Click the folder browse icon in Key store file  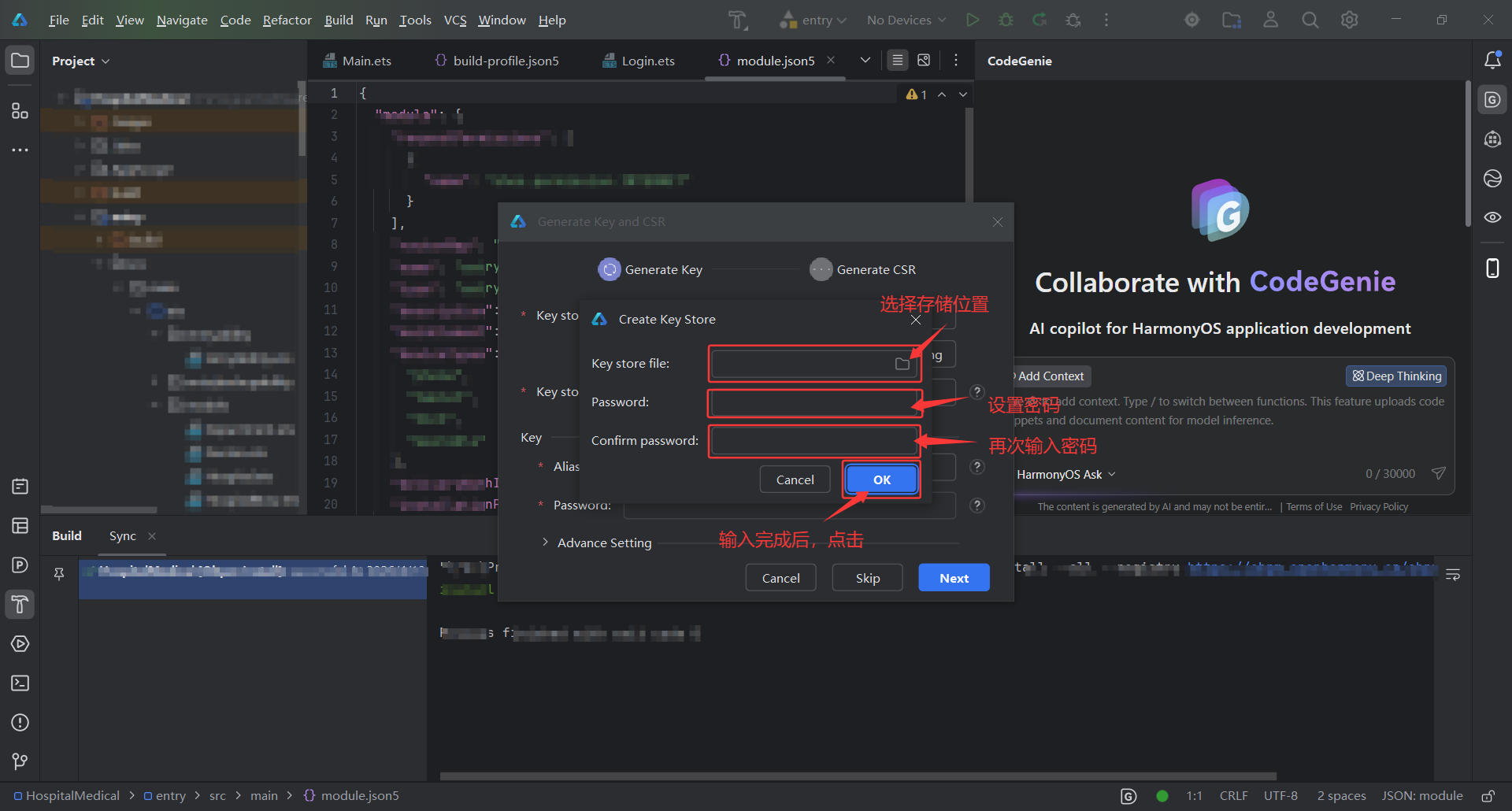click(x=902, y=364)
